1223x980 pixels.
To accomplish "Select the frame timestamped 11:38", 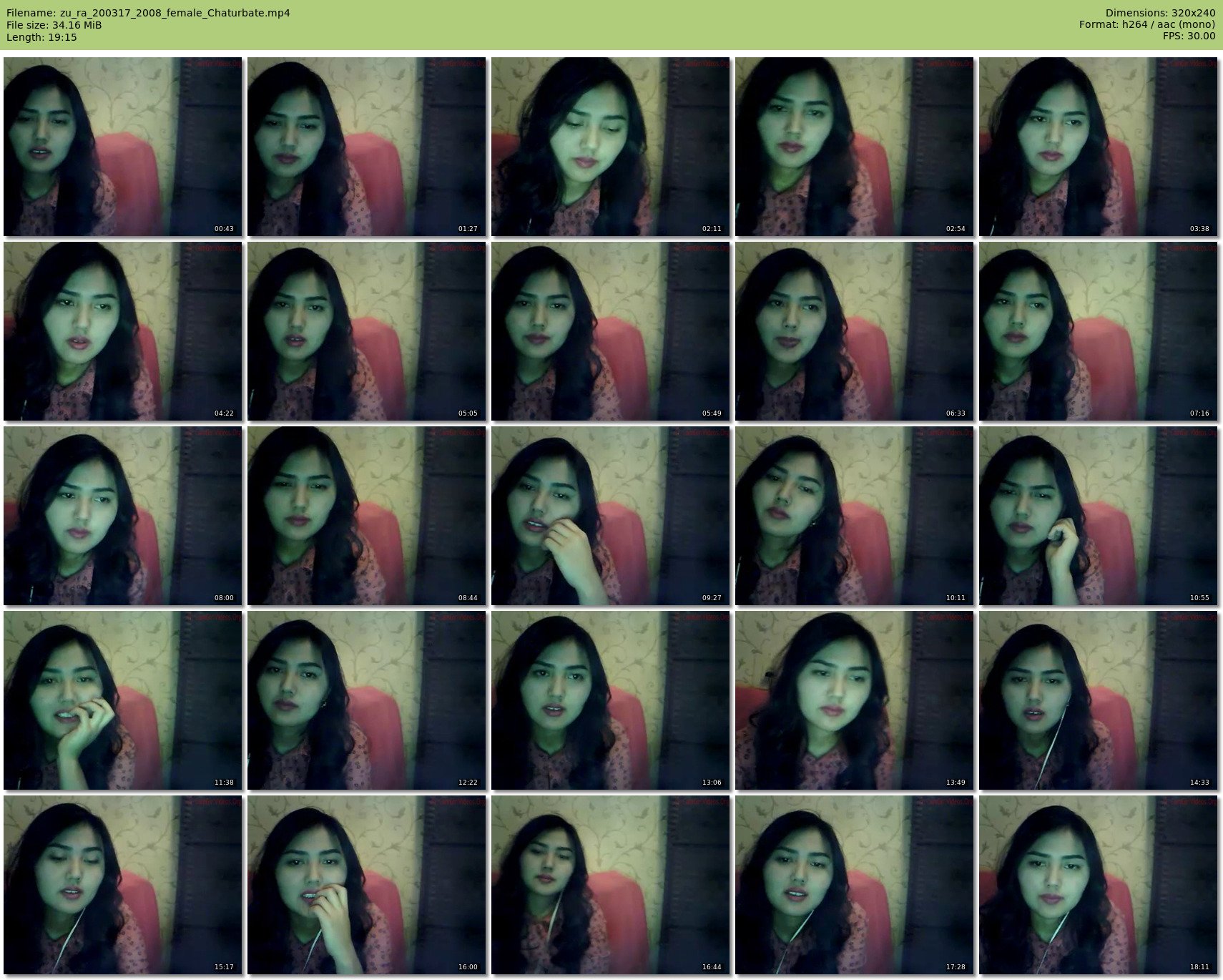I will [x=123, y=700].
